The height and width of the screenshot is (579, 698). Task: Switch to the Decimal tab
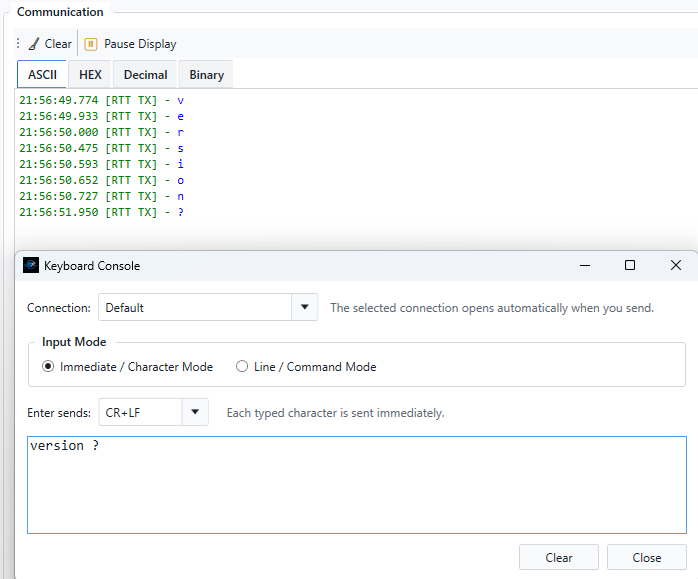click(145, 75)
